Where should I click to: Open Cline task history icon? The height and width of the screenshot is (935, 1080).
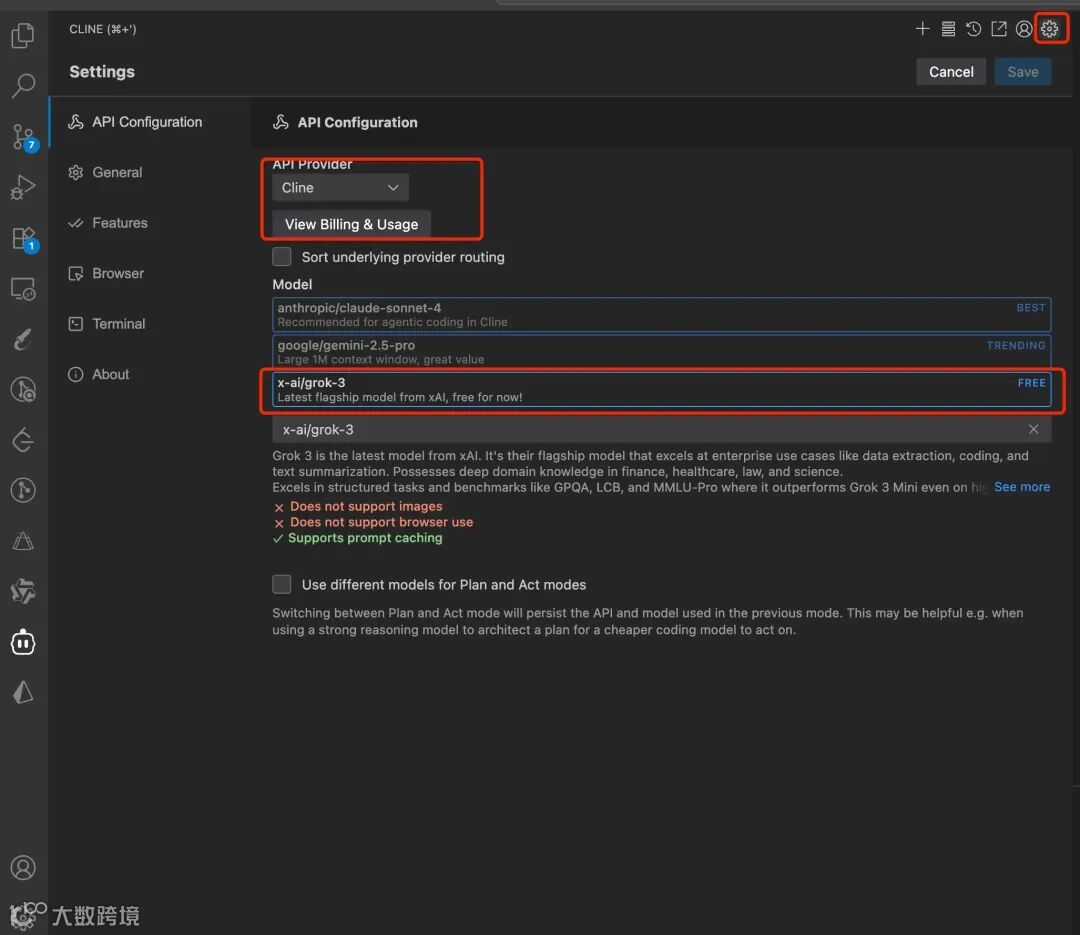973,28
